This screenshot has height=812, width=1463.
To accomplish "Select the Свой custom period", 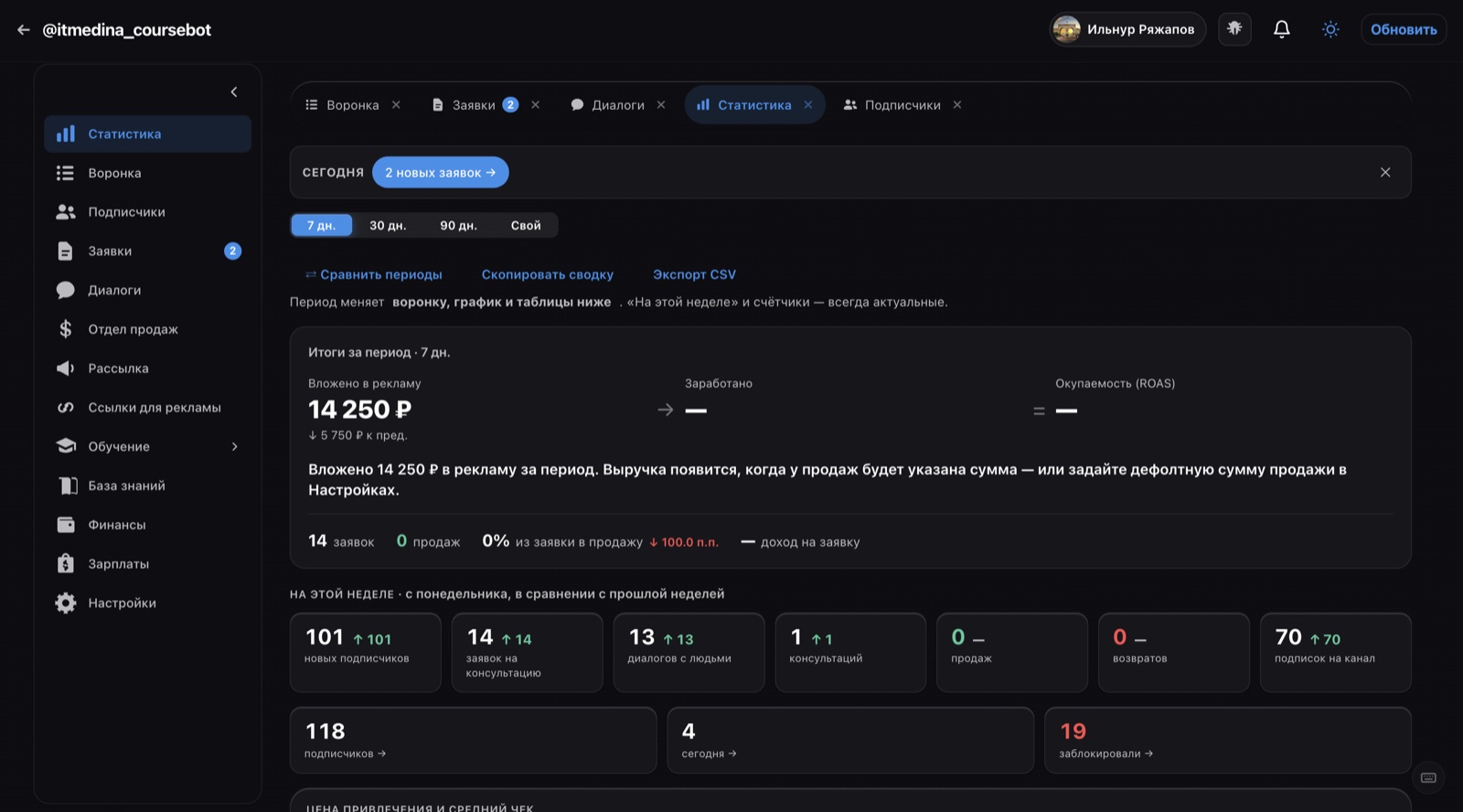I will [526, 225].
